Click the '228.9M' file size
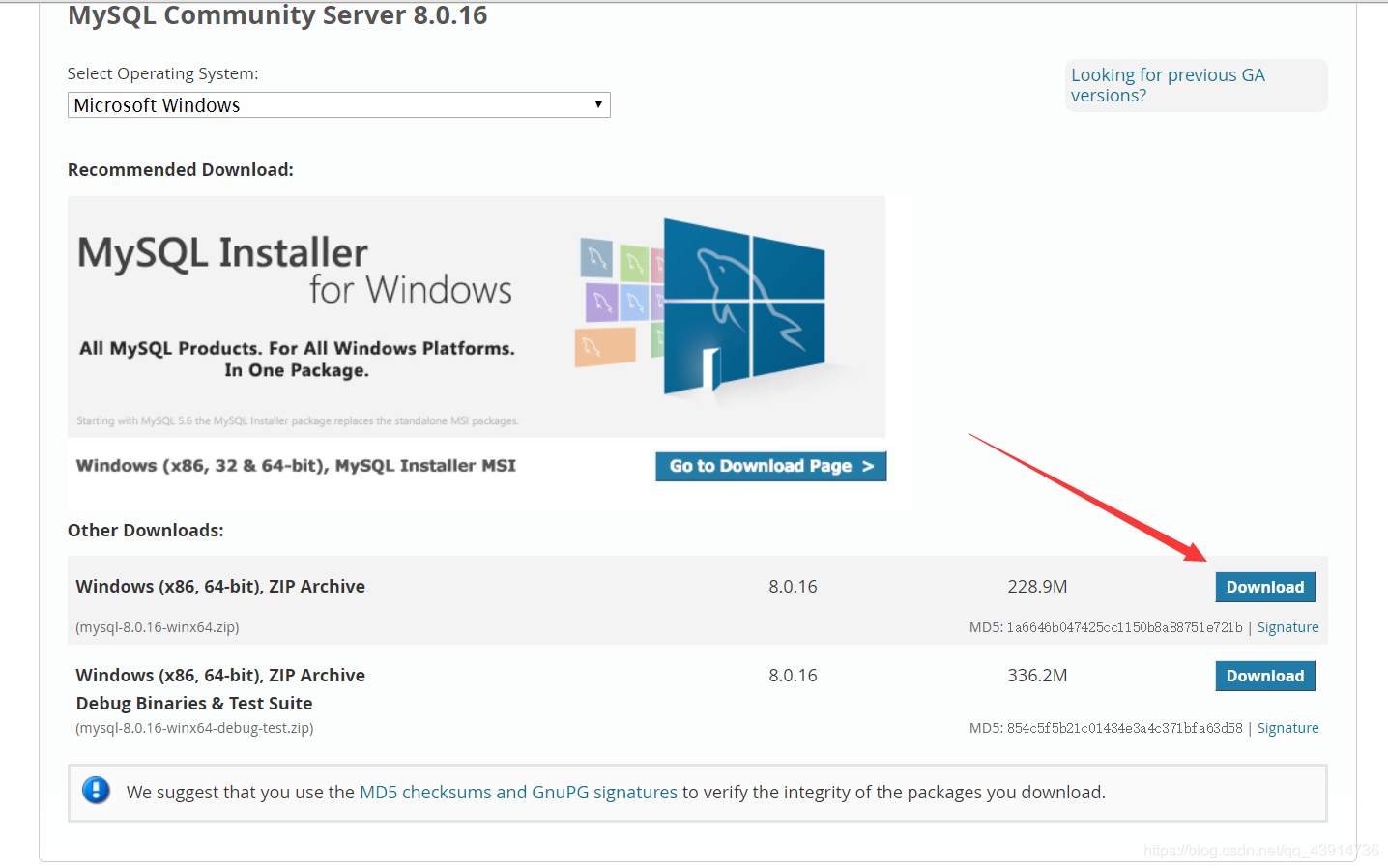Screen dimensions: 1388x868 pos(1037,587)
